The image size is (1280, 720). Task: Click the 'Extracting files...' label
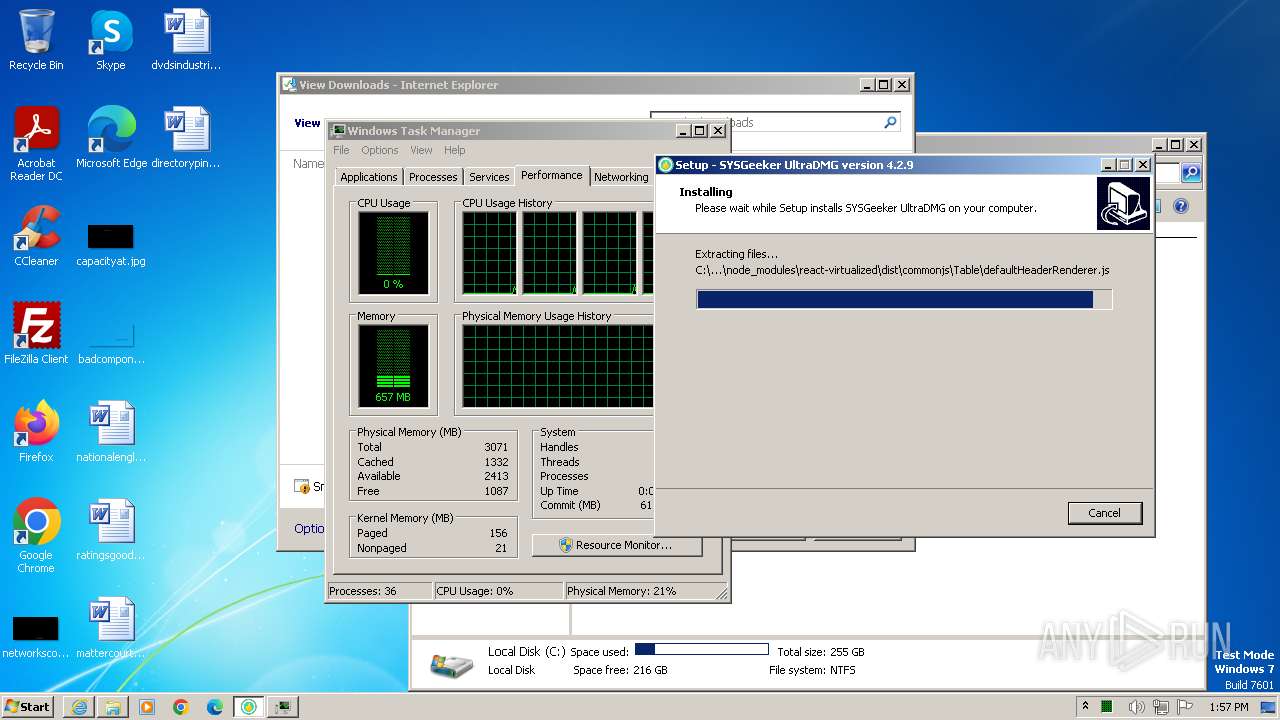tap(736, 254)
